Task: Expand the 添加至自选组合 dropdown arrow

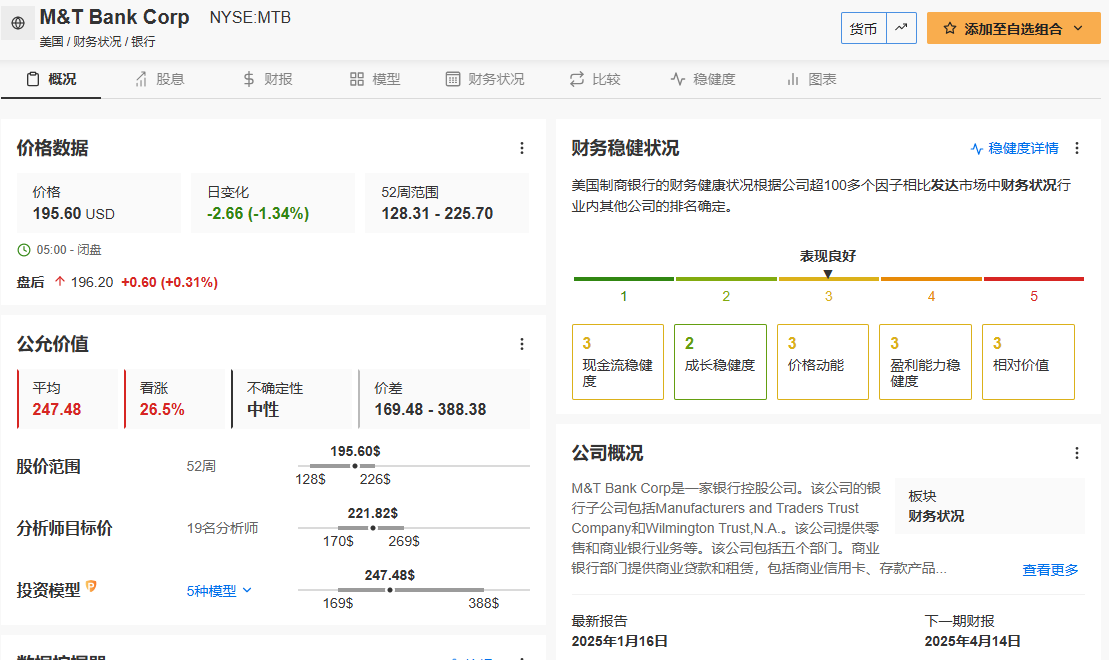Action: (x=1078, y=29)
